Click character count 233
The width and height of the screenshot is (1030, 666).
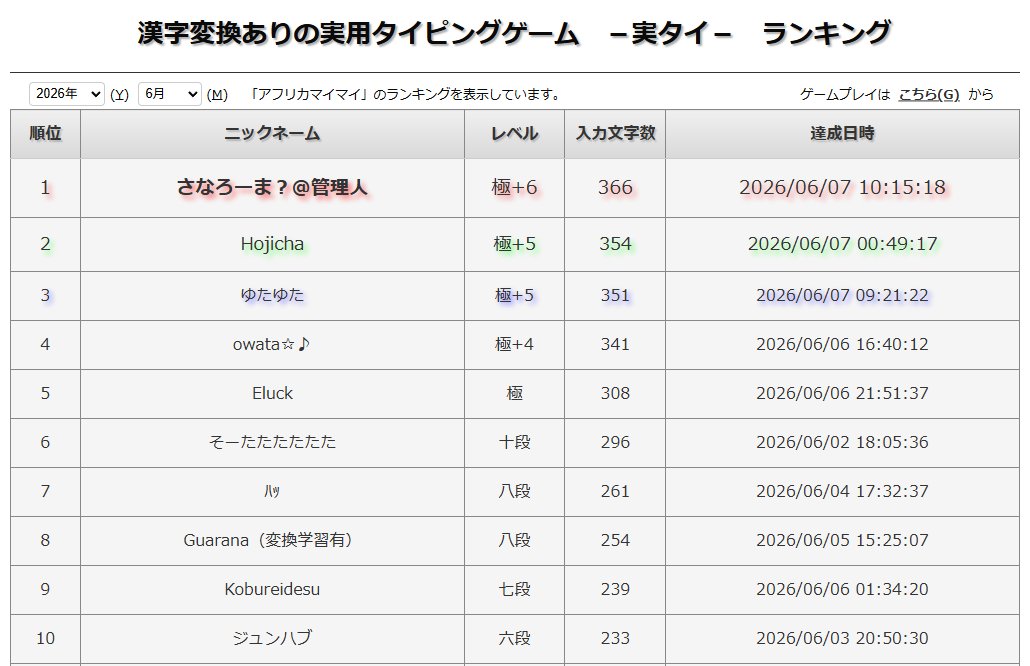[615, 638]
